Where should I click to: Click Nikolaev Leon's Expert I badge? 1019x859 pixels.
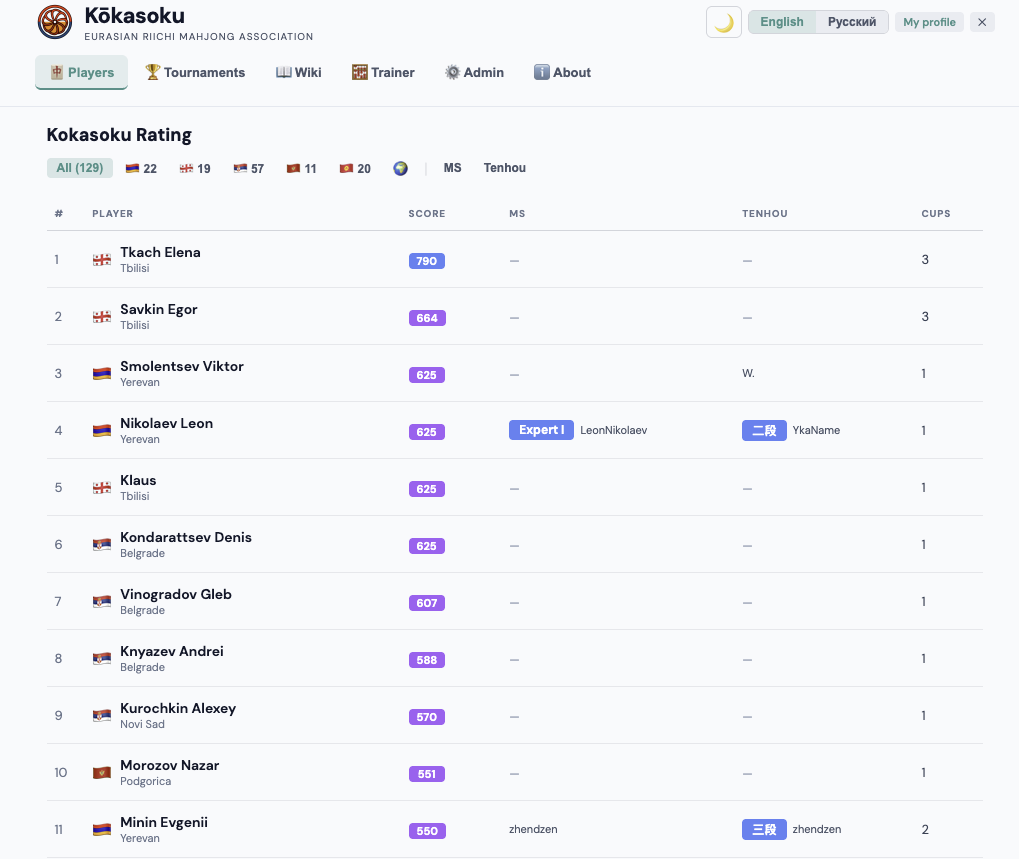541,430
